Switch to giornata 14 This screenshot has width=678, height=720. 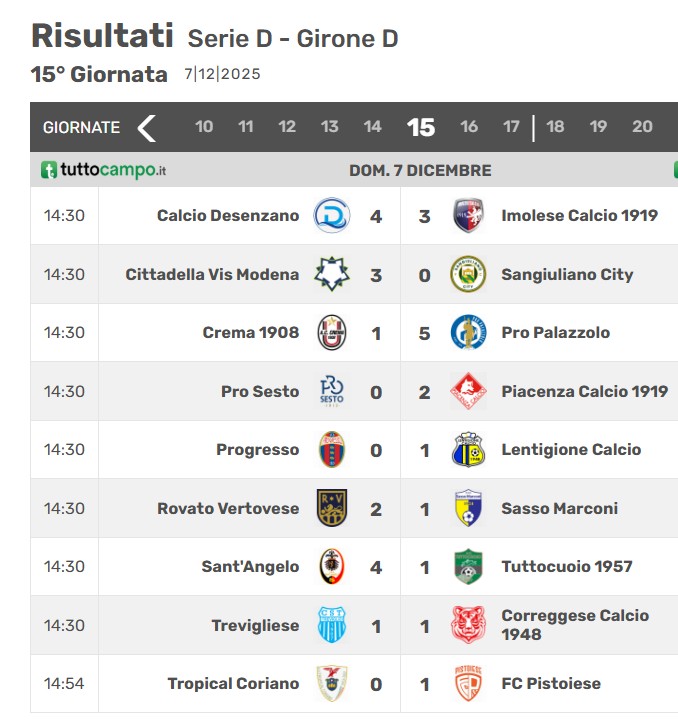[x=372, y=127]
